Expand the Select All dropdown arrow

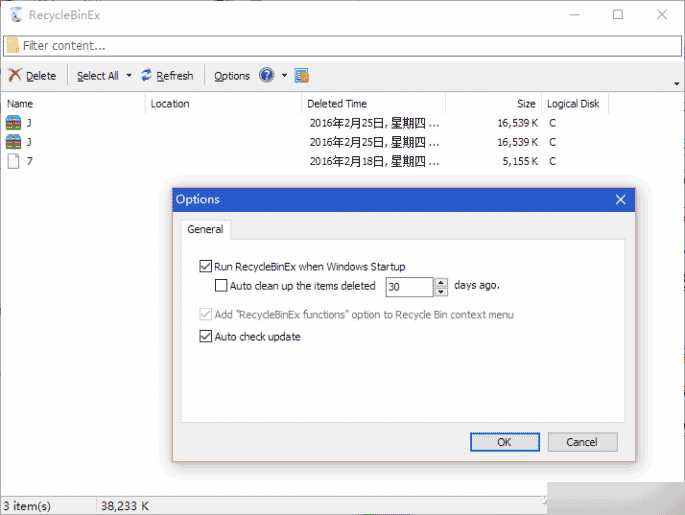(129, 75)
